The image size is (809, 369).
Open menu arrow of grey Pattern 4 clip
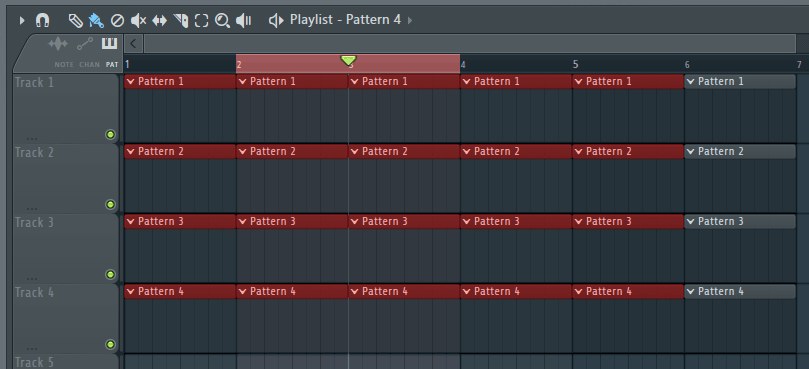point(691,292)
